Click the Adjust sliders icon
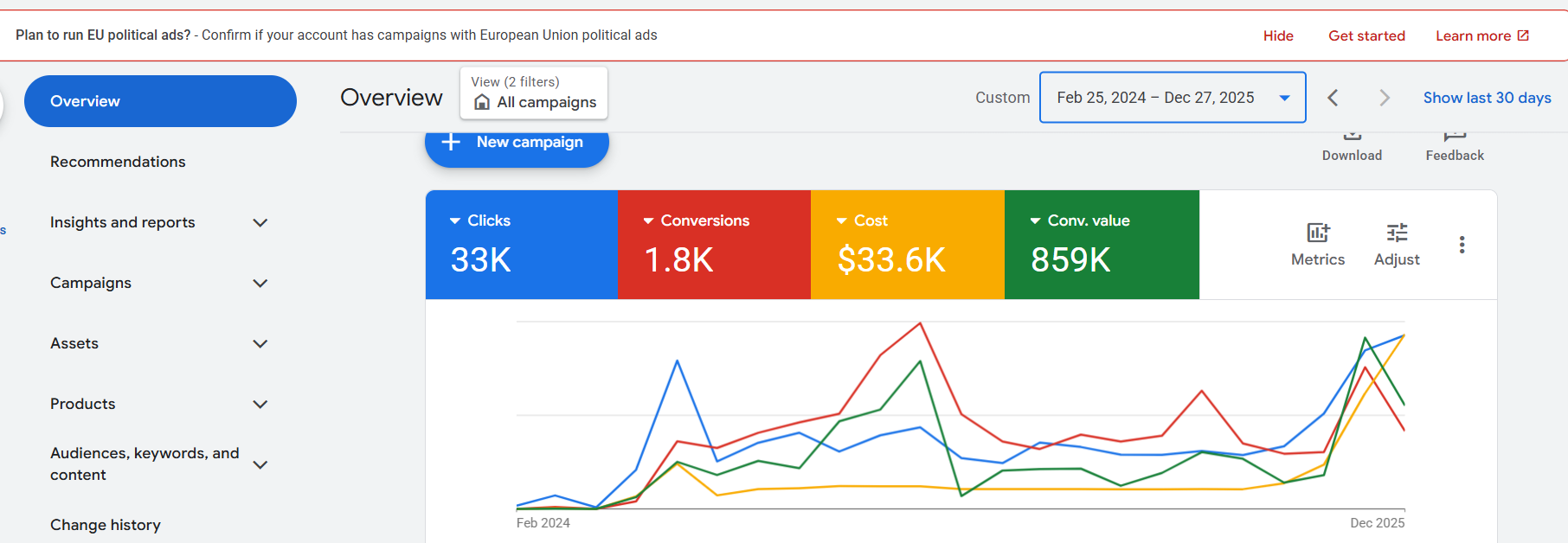This screenshot has width=1568, height=543. 1397,233
